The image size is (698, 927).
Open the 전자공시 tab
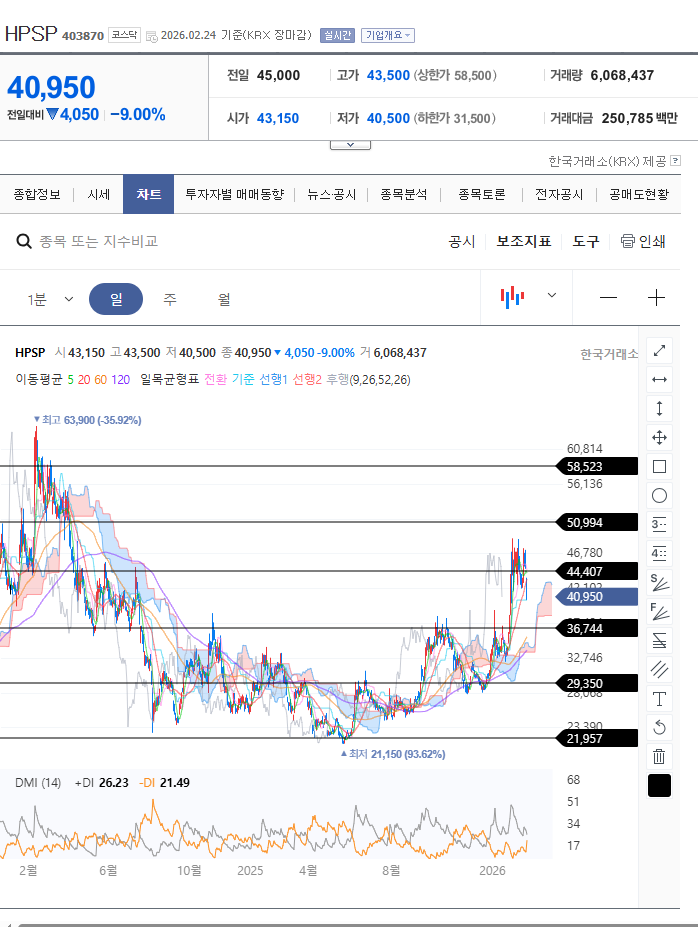pos(559,195)
